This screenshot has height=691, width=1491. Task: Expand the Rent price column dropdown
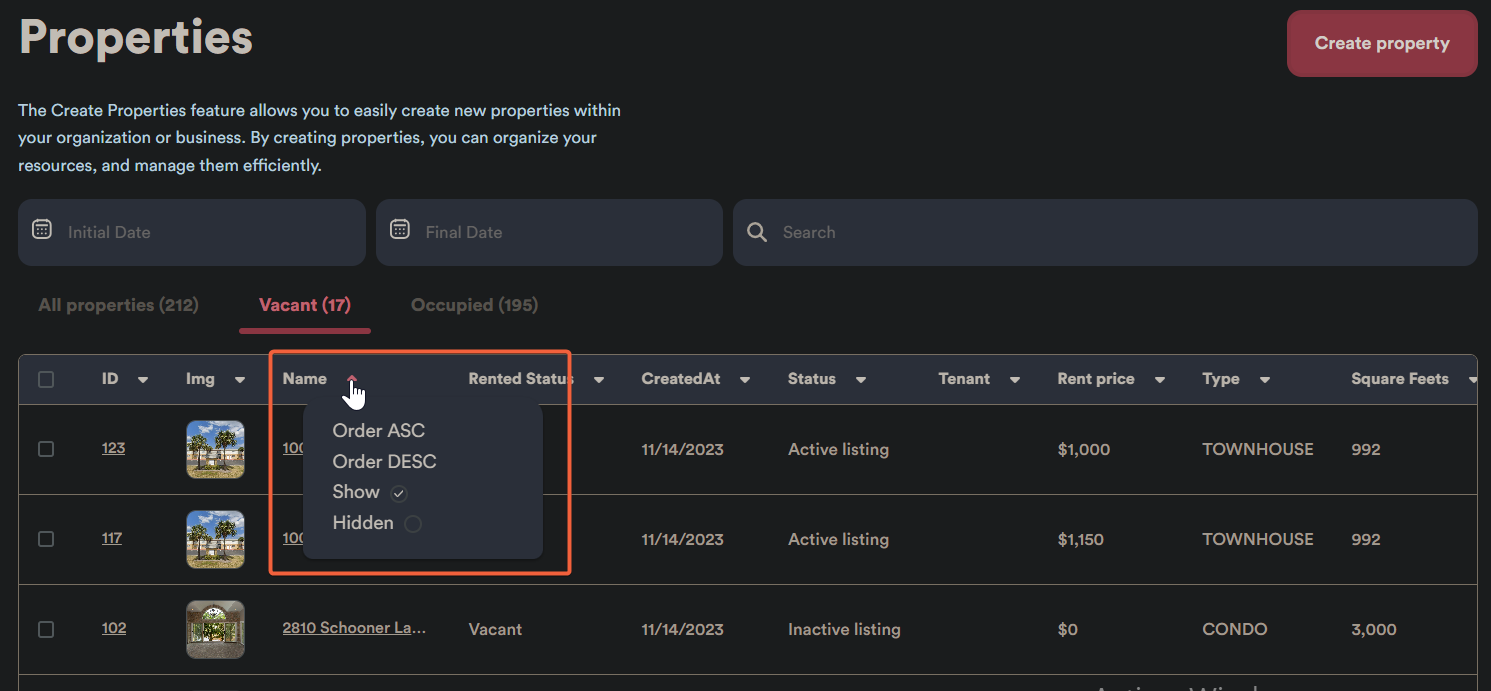click(1160, 380)
